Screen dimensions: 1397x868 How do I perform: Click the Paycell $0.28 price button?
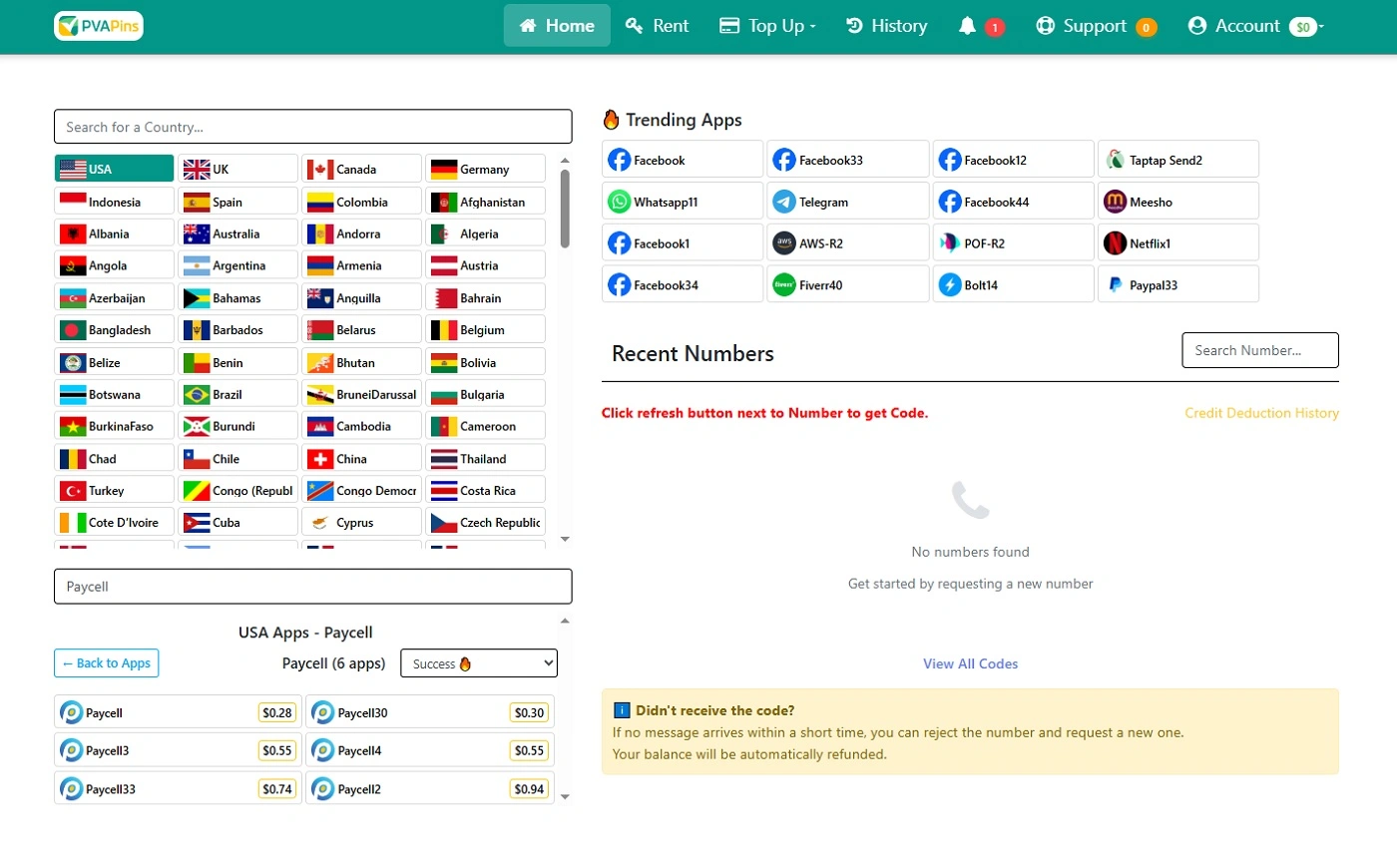pyautogui.click(x=277, y=712)
